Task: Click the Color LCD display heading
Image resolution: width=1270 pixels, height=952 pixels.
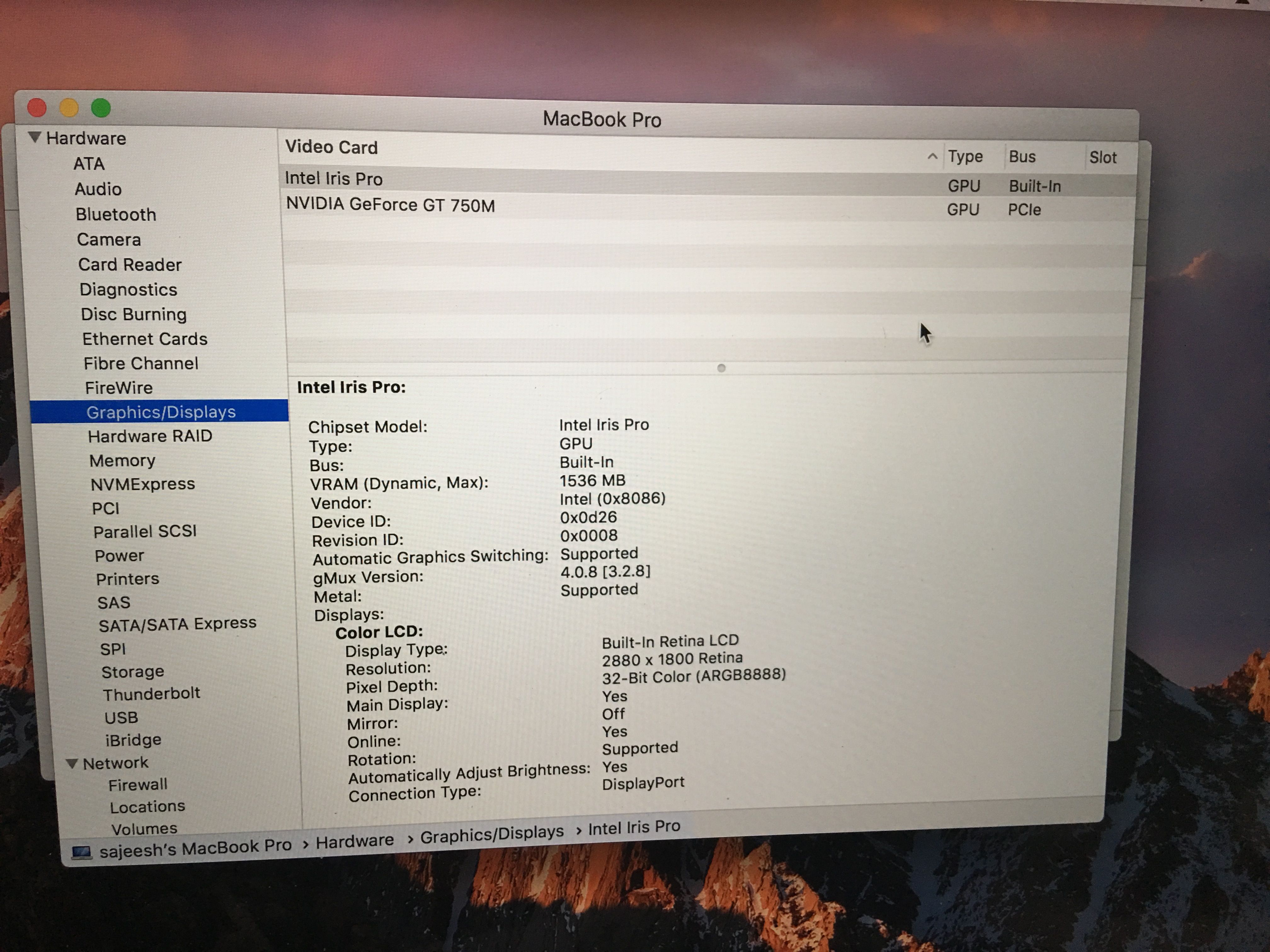Action: pyautogui.click(x=379, y=632)
